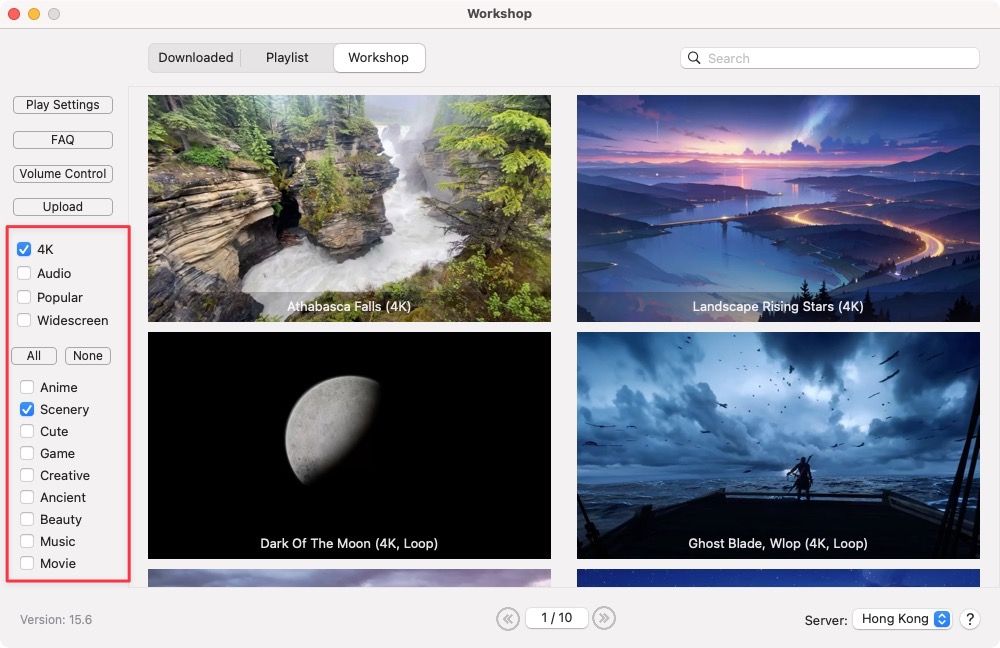Click the search magnifier icon
Viewport: 1000px width, 648px height.
[x=694, y=58]
